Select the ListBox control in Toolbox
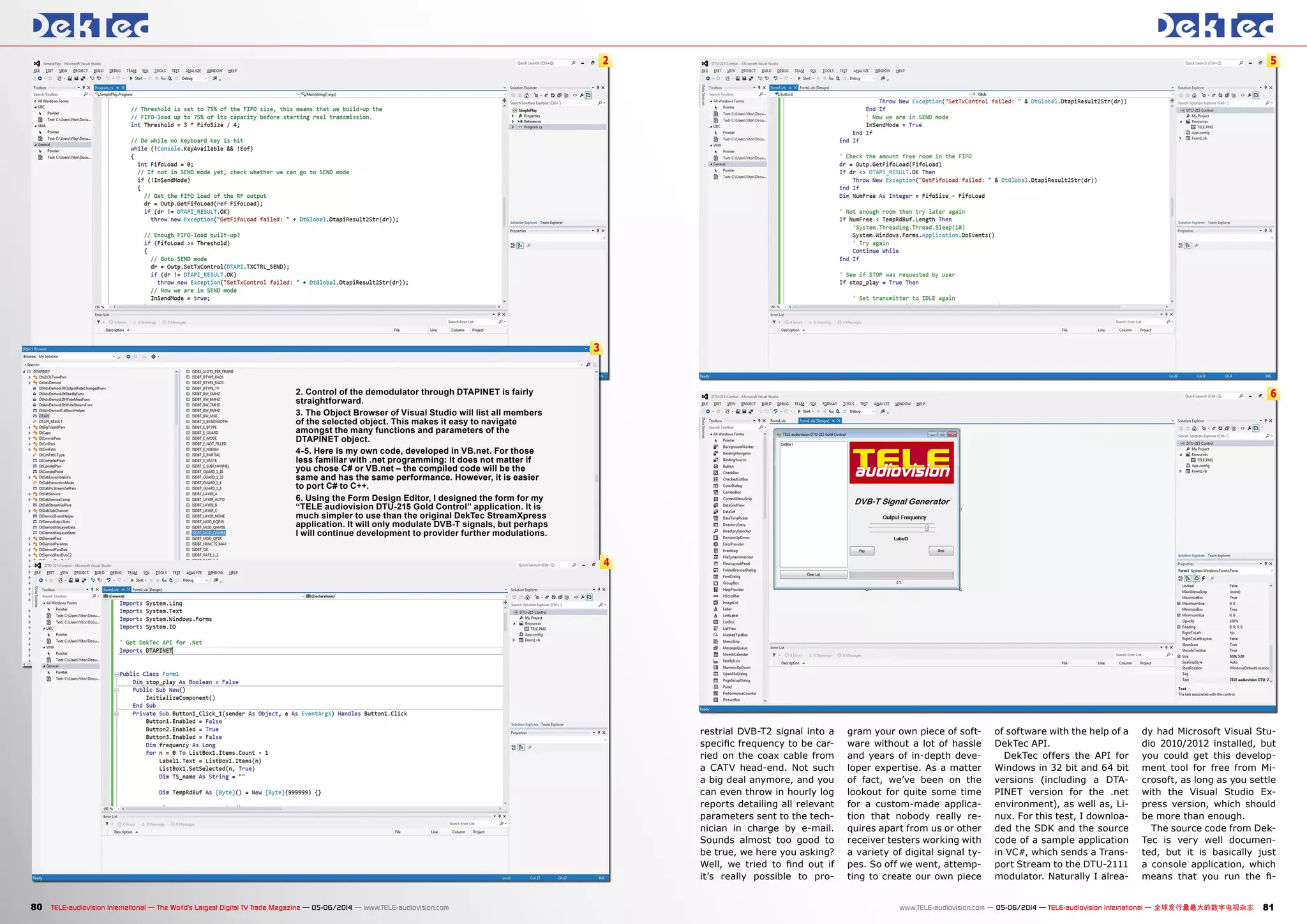This screenshot has width=1307, height=924. (x=728, y=622)
